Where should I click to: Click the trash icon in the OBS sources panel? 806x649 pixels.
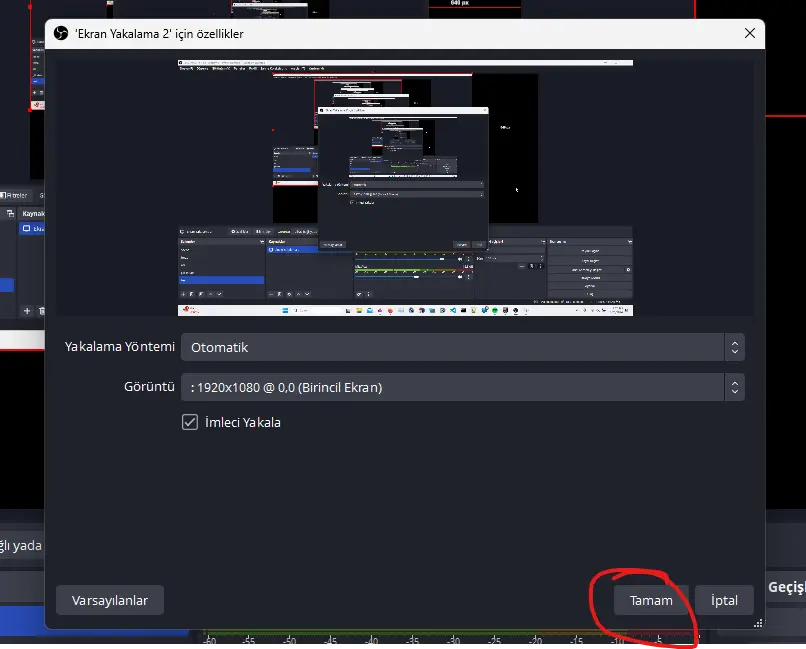[x=42, y=311]
